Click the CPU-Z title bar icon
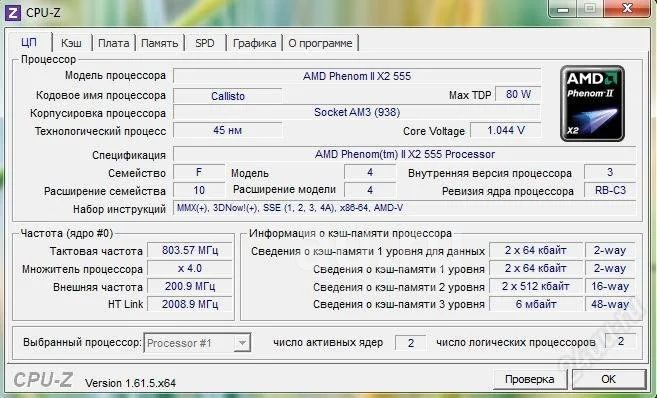657x398 pixels. tap(12, 13)
